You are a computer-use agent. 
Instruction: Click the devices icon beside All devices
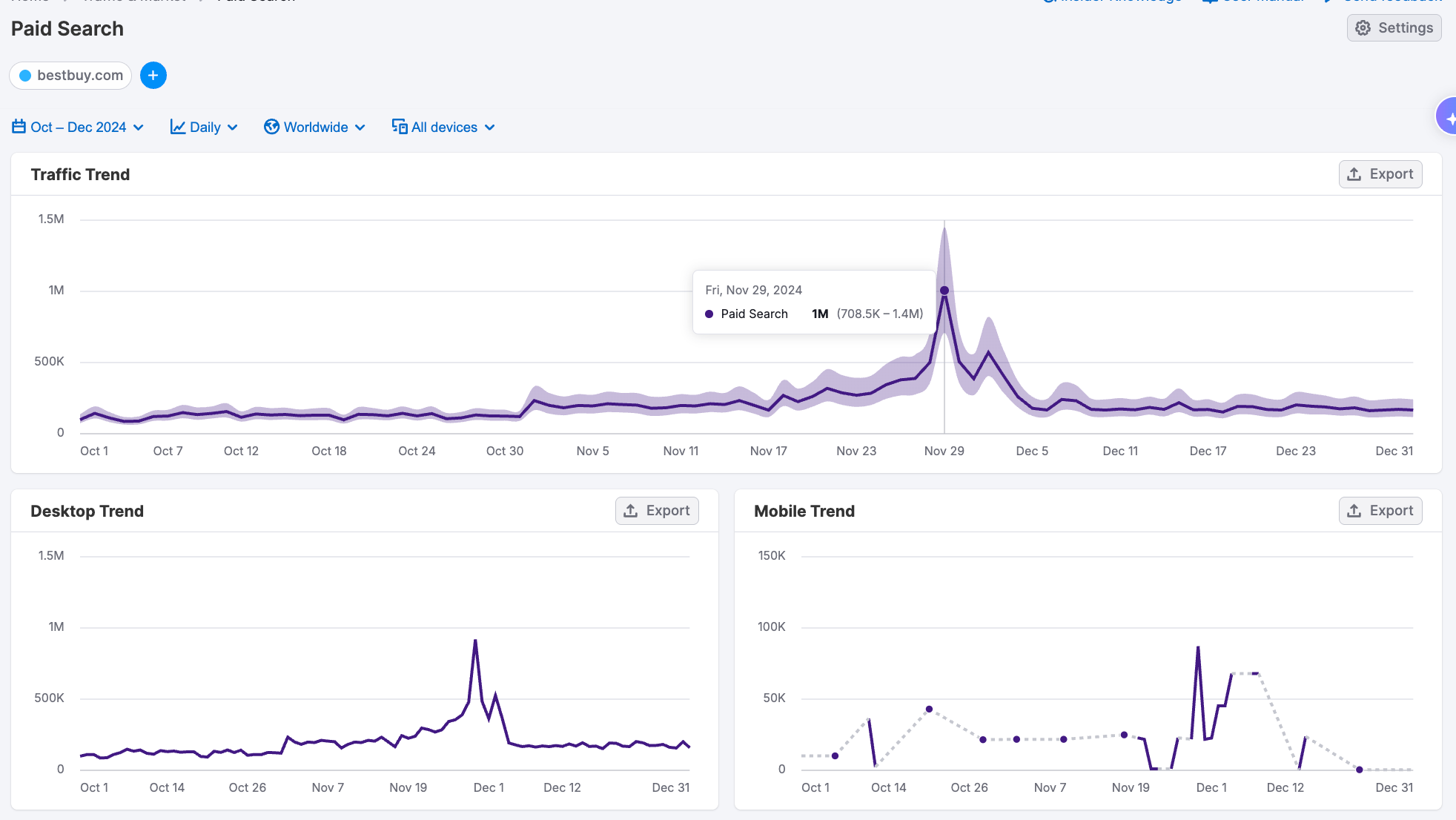[400, 127]
